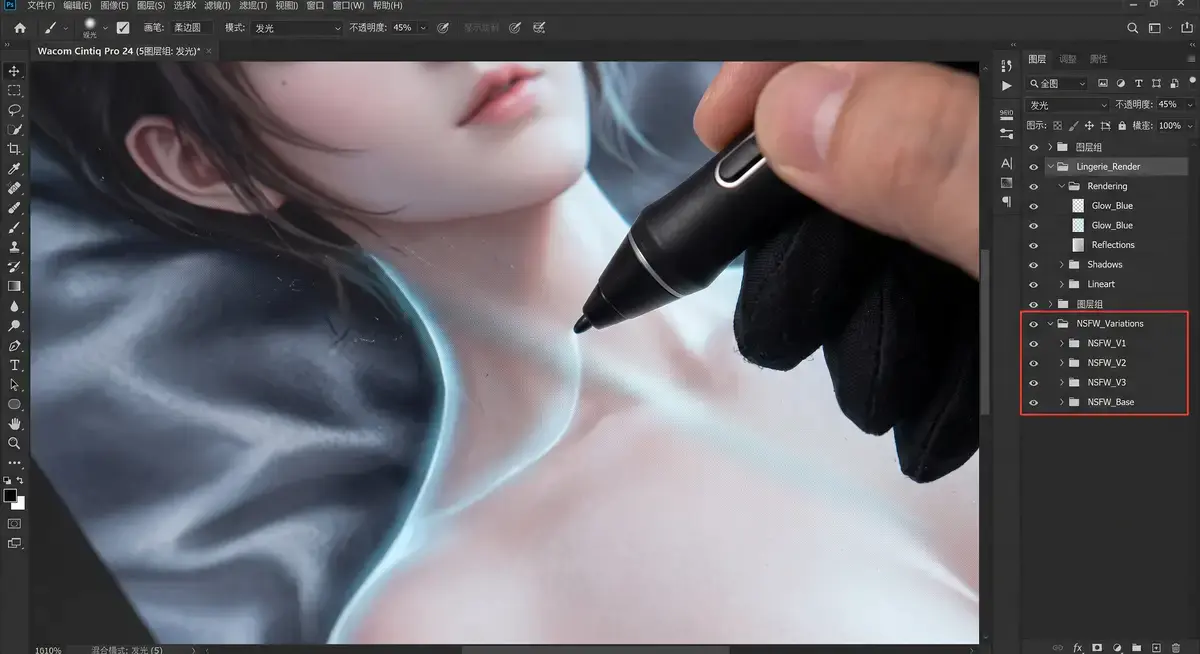This screenshot has height=654, width=1200.
Task: Add a layer style with the fx icon
Action: coord(1078,648)
